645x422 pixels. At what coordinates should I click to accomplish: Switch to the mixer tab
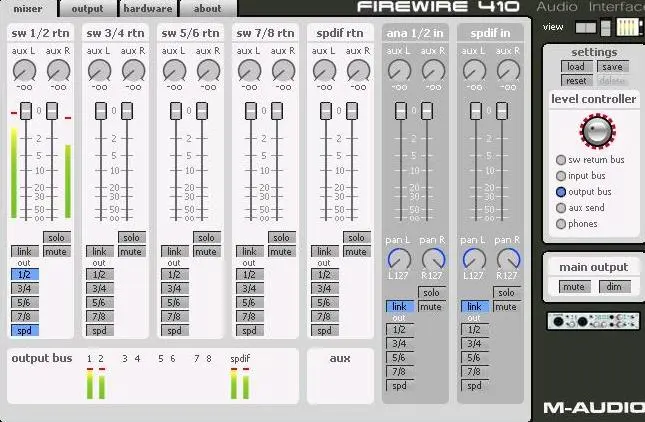[x=28, y=9]
